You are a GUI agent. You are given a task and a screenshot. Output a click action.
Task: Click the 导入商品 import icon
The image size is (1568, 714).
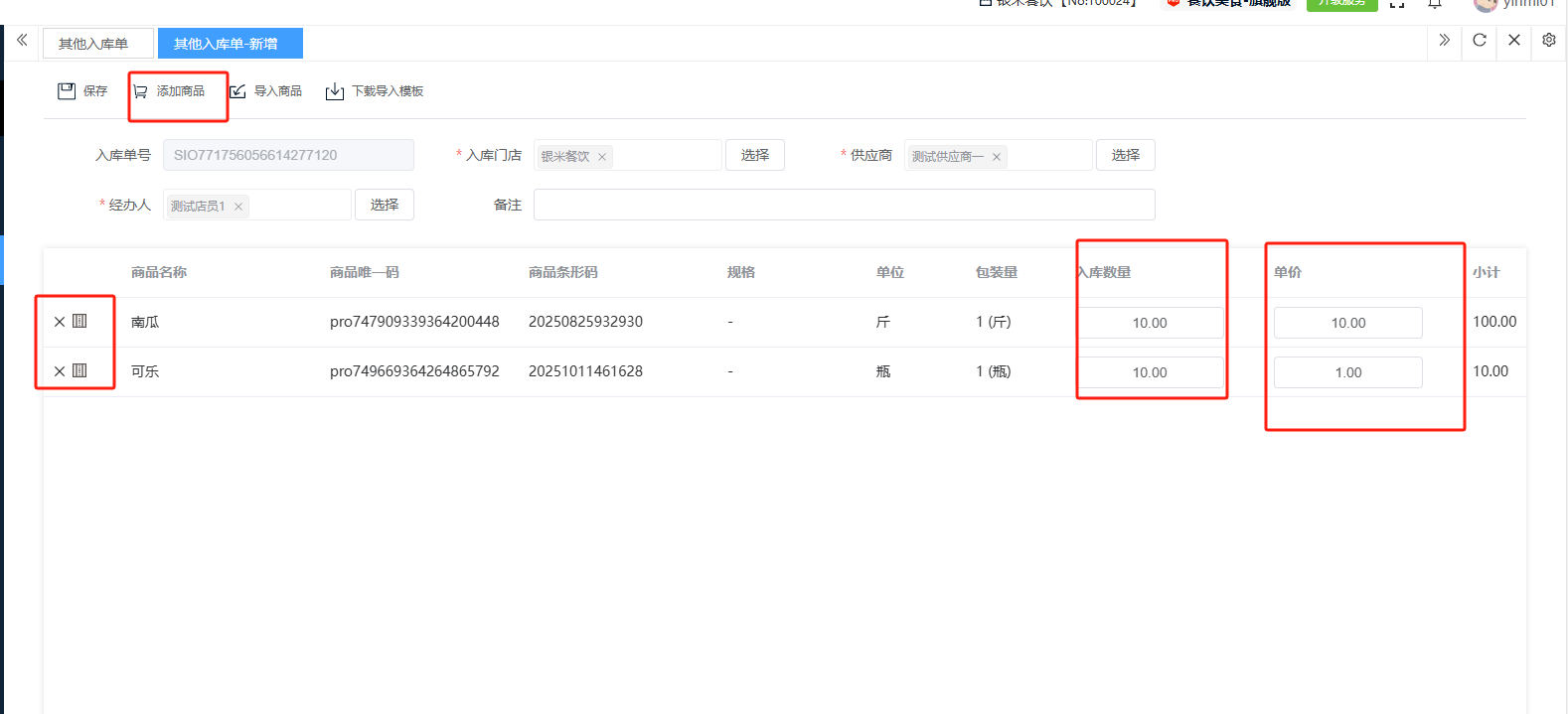pos(238,91)
